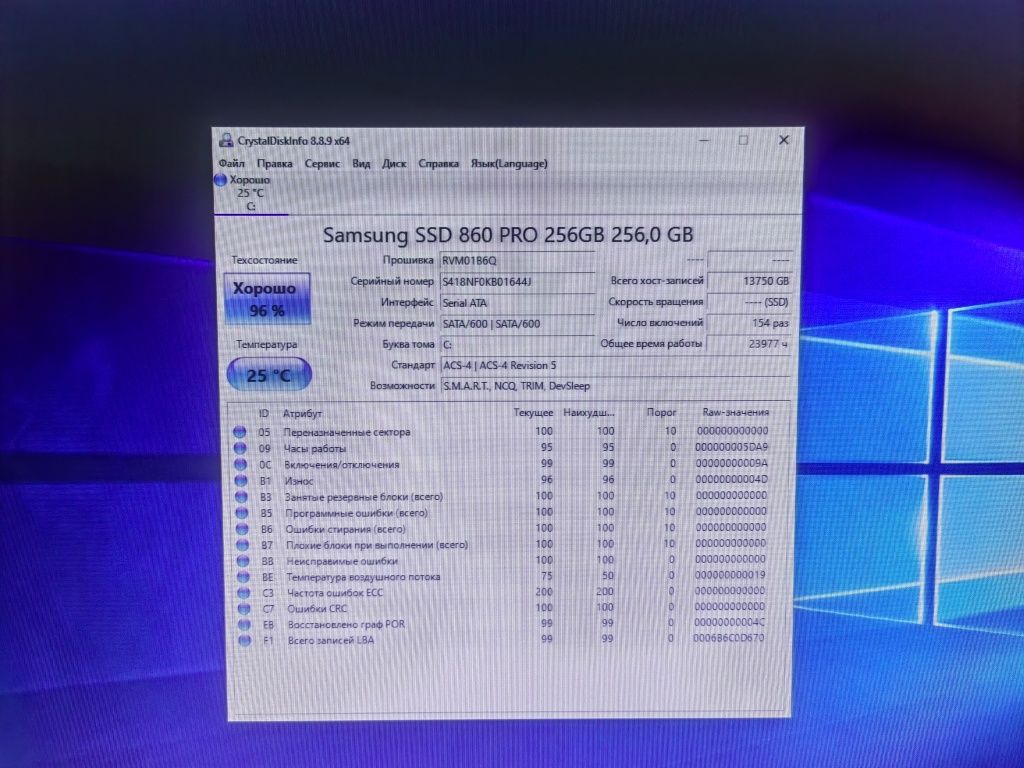Image resolution: width=1024 pixels, height=768 pixels.
Task: Click the Хорошо 96 % health status button
Action: tap(266, 299)
